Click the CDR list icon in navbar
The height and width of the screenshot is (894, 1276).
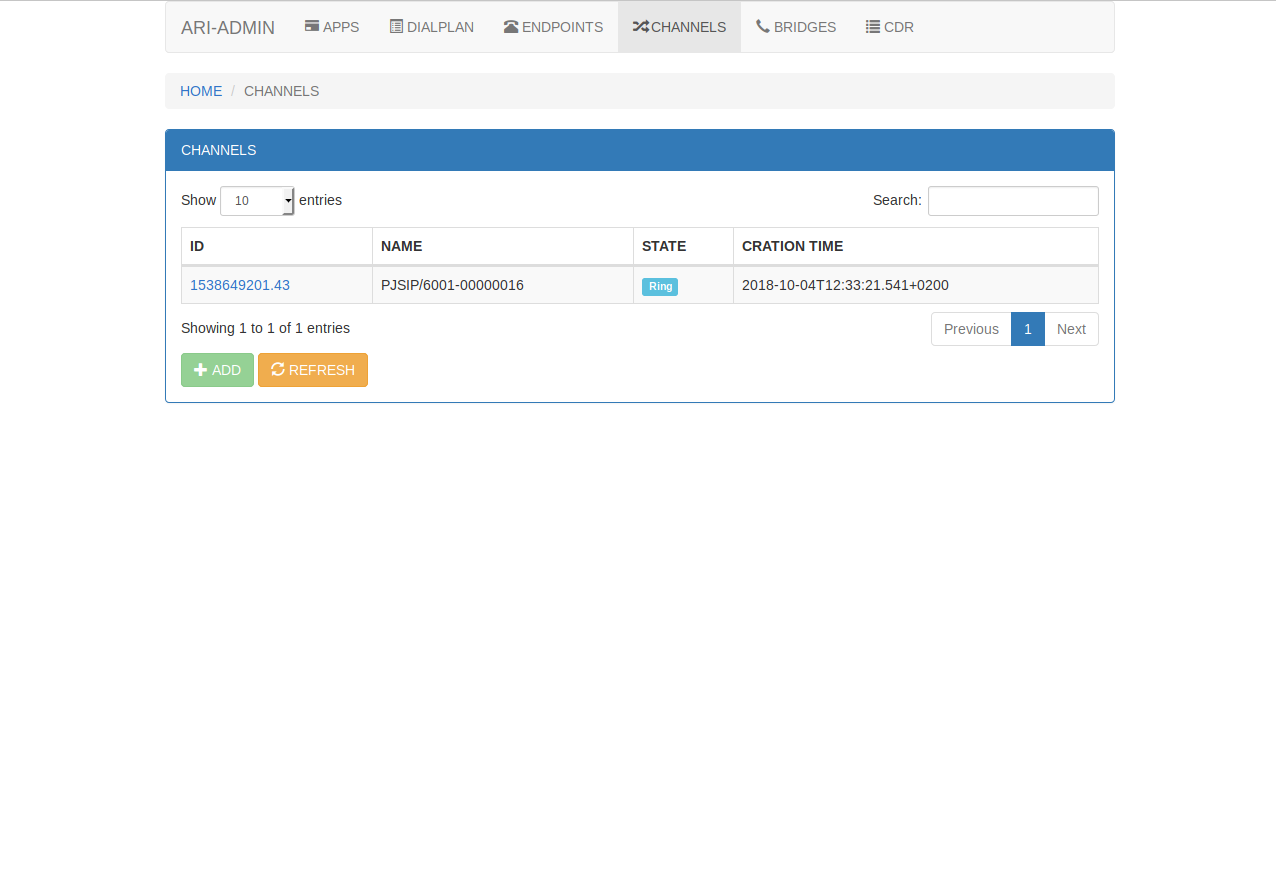click(x=873, y=26)
